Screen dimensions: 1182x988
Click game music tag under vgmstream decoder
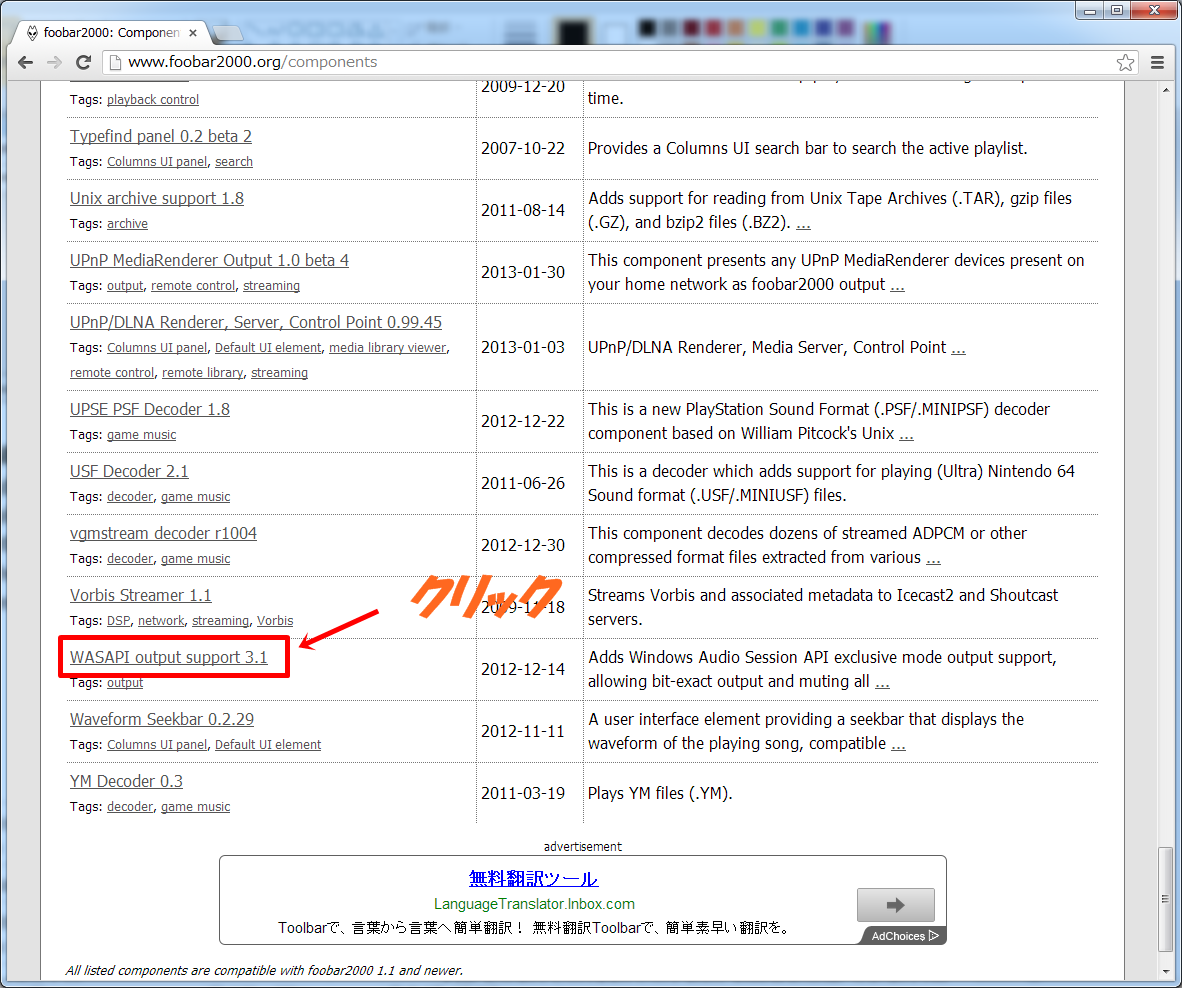point(195,558)
